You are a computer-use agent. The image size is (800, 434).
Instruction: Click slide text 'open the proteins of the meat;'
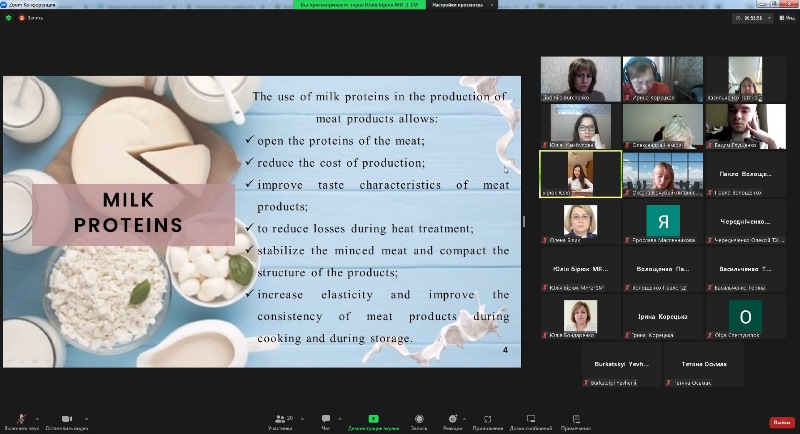click(341, 141)
